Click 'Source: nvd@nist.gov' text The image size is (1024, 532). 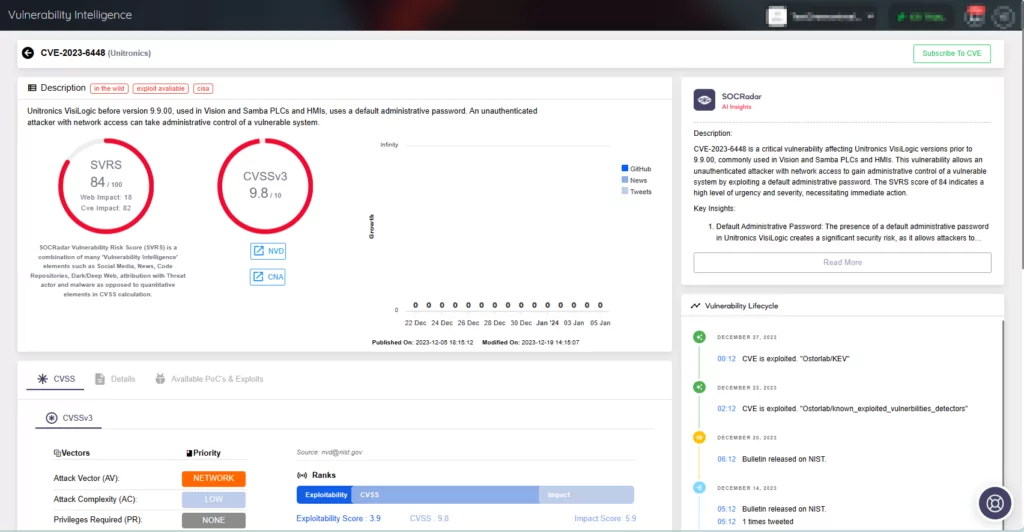(329, 452)
